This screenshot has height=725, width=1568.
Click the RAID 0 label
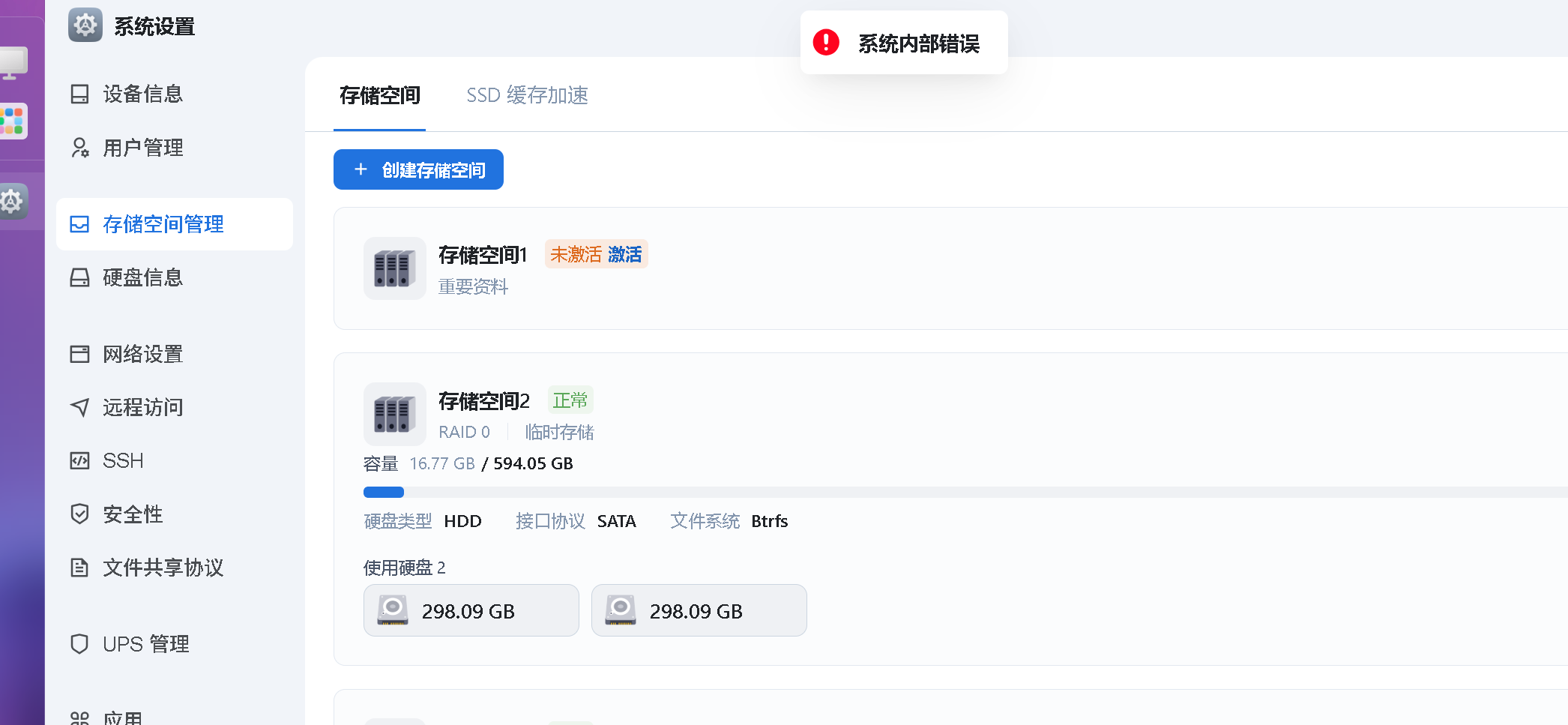465,432
